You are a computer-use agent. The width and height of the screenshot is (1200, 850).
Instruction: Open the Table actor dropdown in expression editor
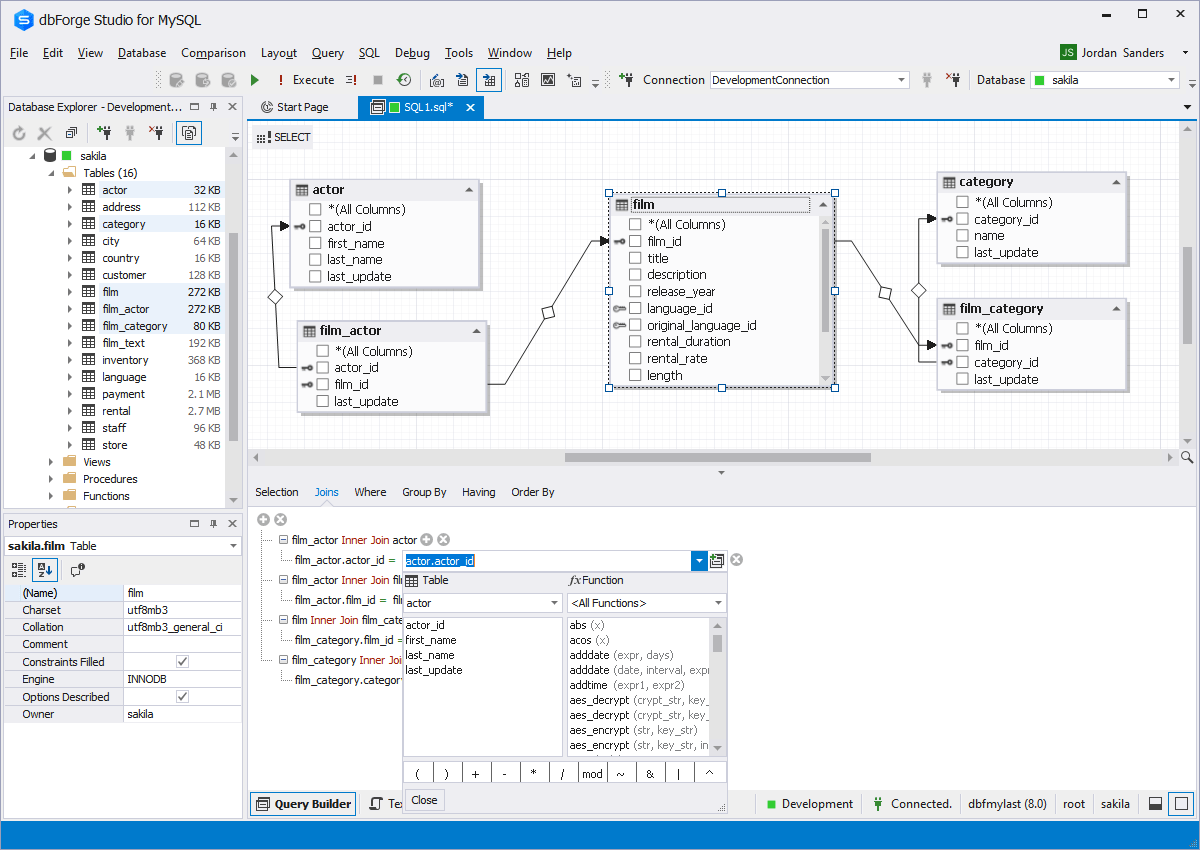click(x=555, y=603)
